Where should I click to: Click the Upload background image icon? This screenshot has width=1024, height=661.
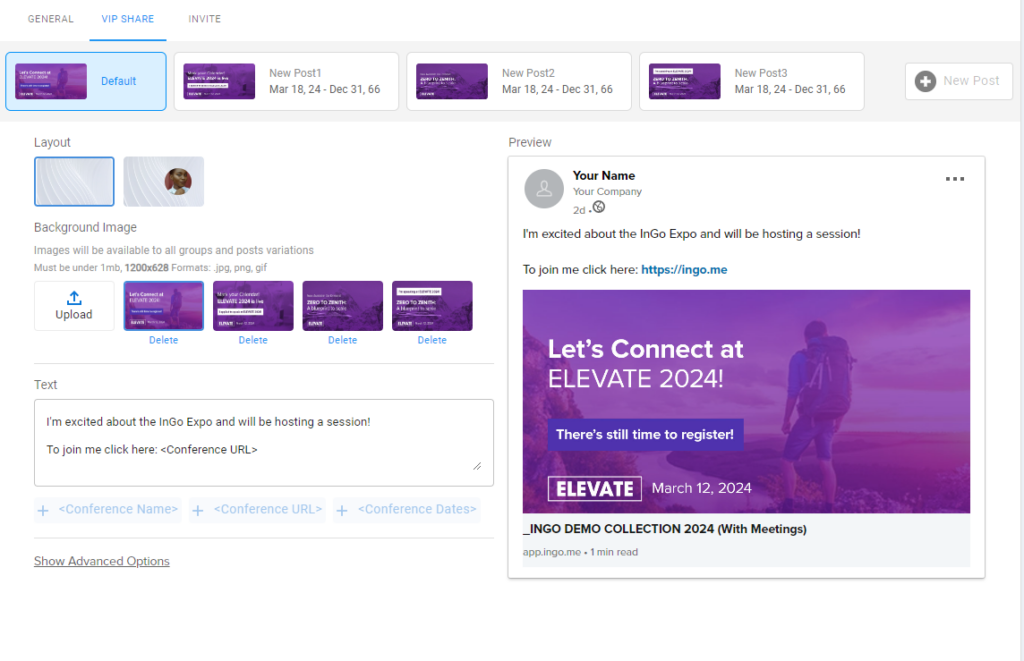(74, 298)
